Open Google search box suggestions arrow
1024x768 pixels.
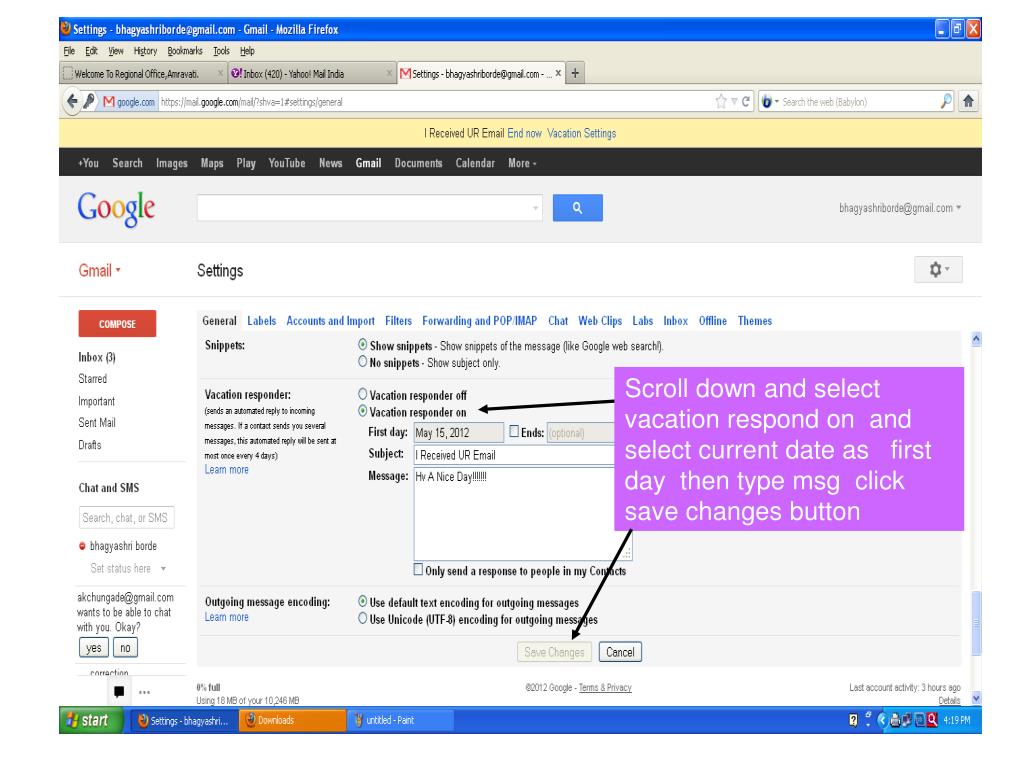tap(536, 208)
